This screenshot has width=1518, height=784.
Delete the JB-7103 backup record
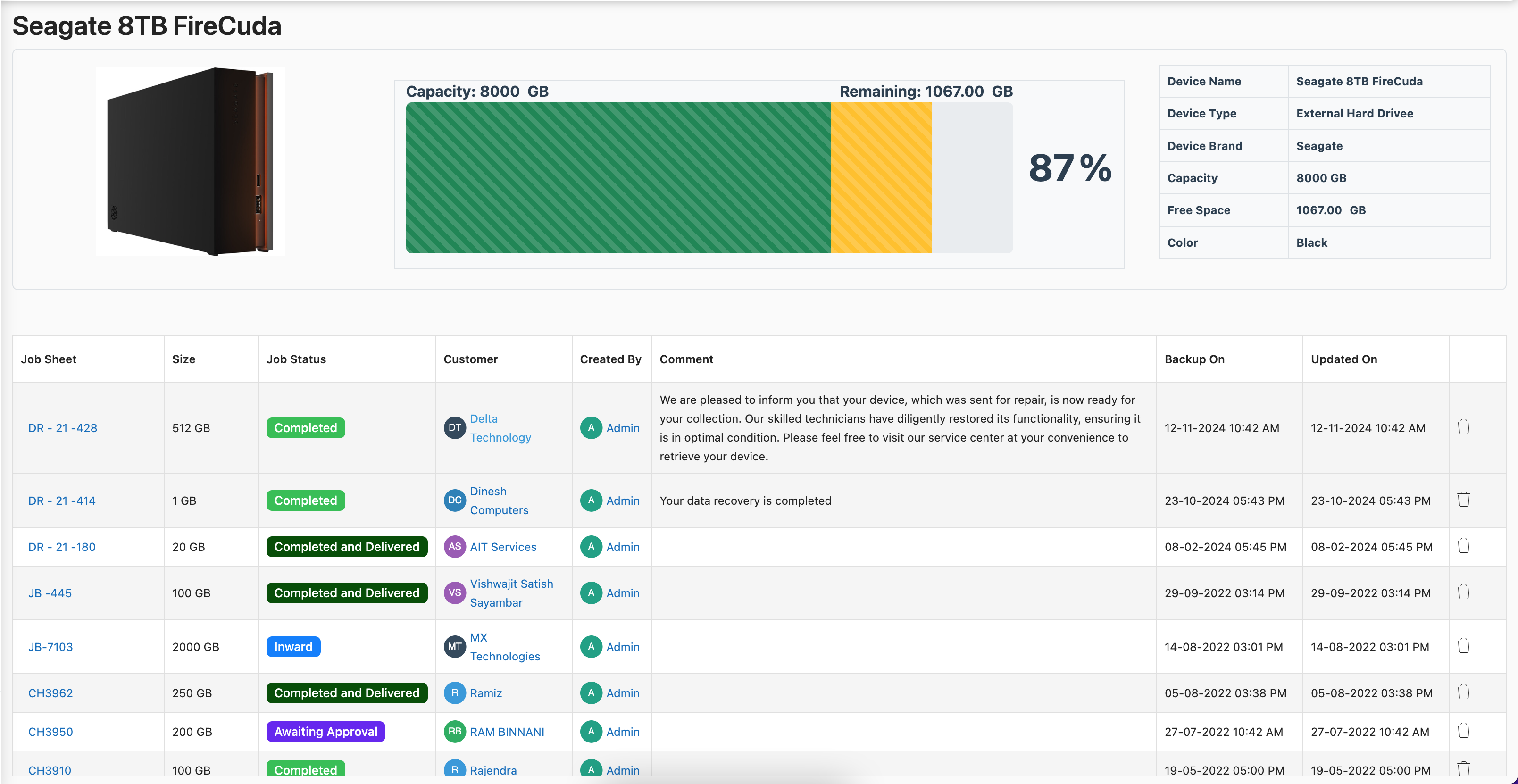coord(1463,645)
